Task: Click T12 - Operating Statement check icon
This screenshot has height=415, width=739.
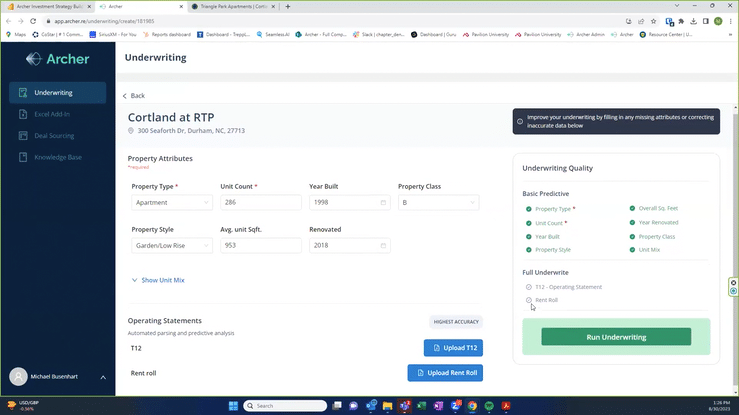Action: [529, 287]
